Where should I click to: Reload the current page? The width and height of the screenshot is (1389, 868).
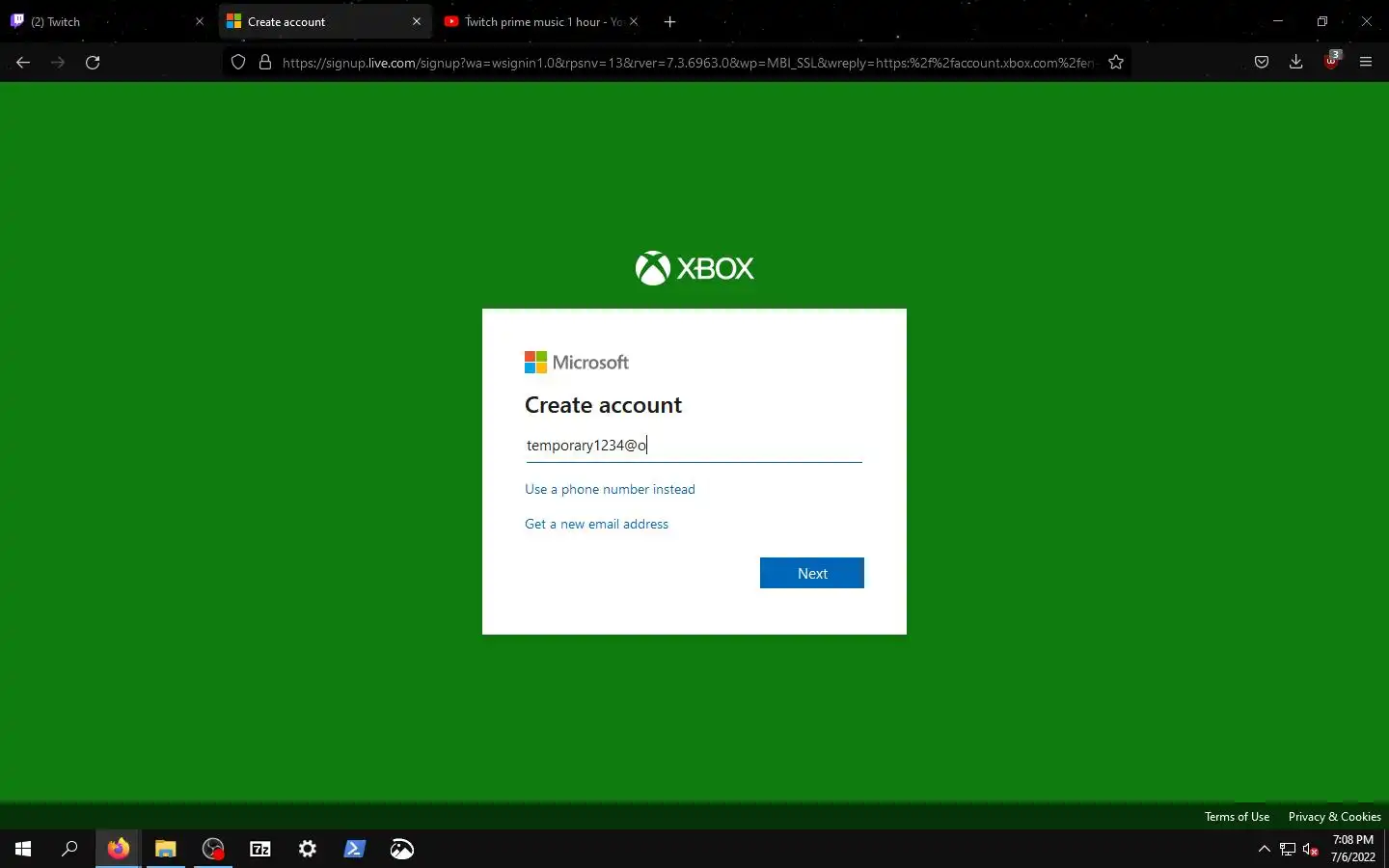click(x=93, y=62)
